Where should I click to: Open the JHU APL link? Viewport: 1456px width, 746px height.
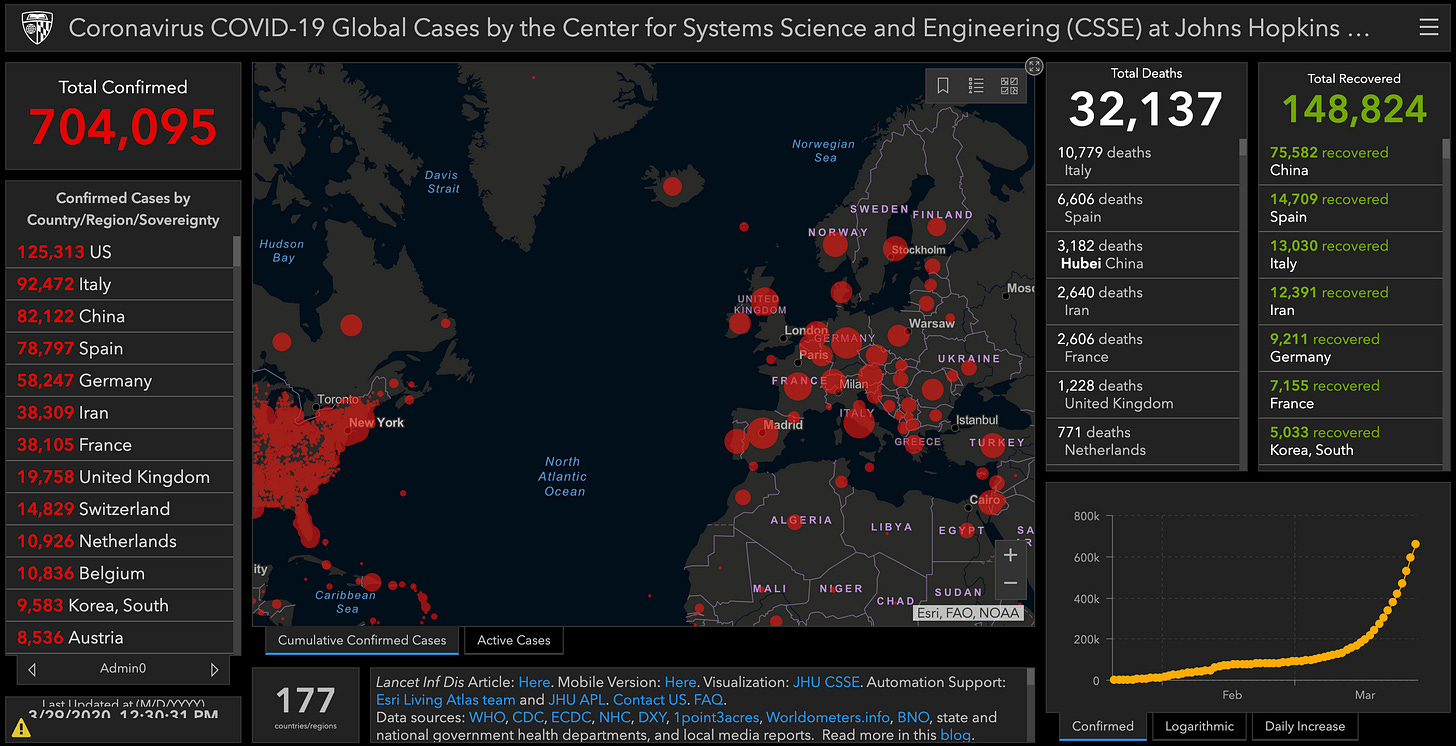click(x=576, y=700)
